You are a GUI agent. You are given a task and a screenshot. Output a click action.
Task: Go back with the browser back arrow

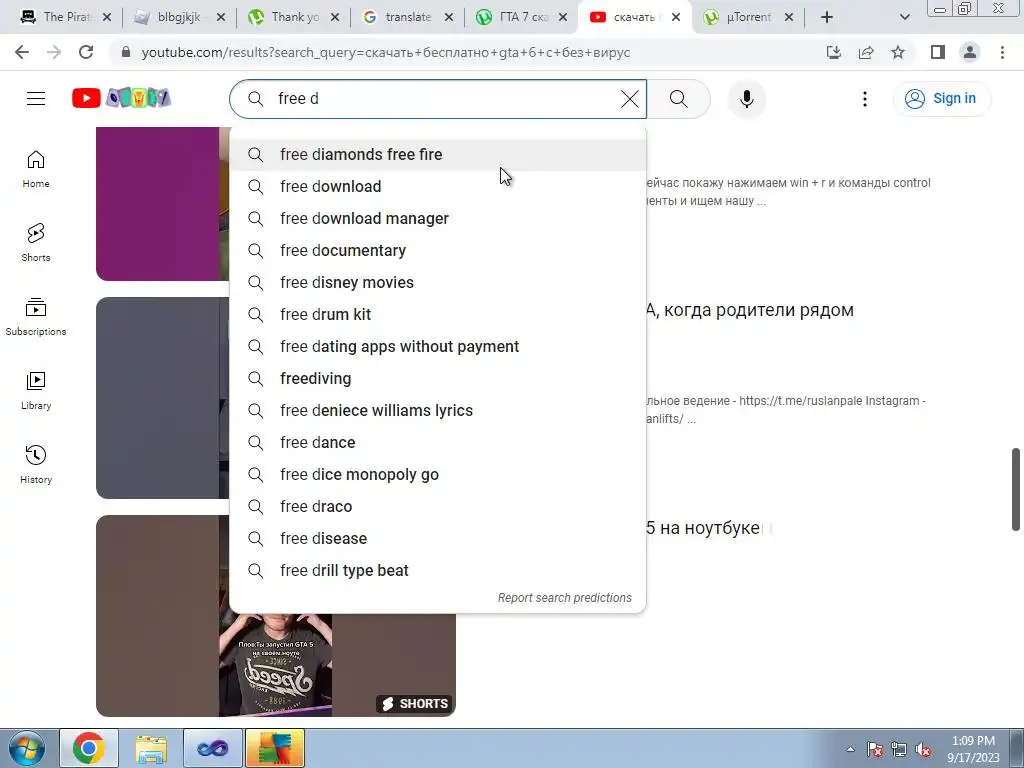(x=22, y=52)
